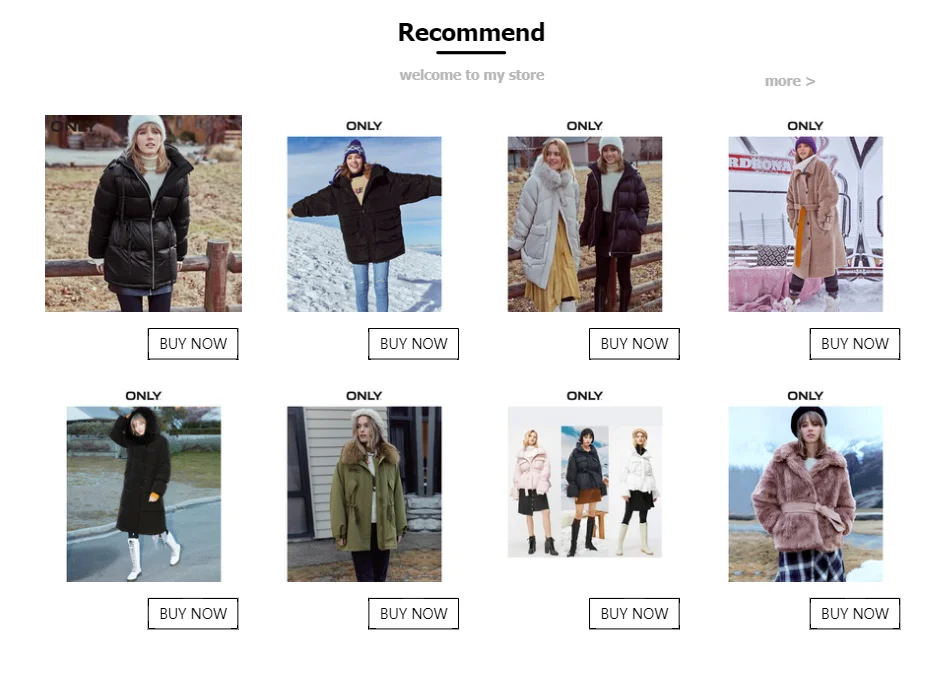Click the Recommend heading
943x686 pixels.
click(472, 32)
